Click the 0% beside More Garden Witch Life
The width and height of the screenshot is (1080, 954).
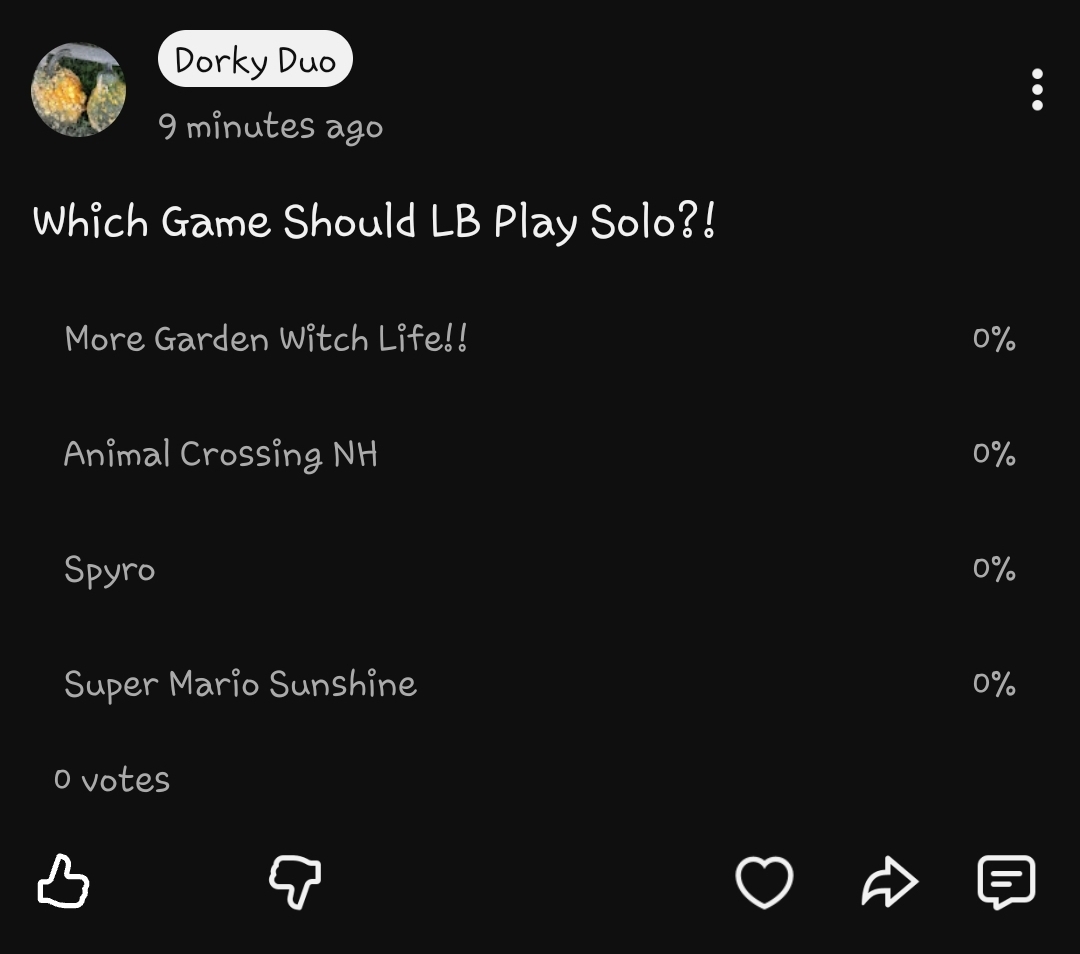[993, 339]
